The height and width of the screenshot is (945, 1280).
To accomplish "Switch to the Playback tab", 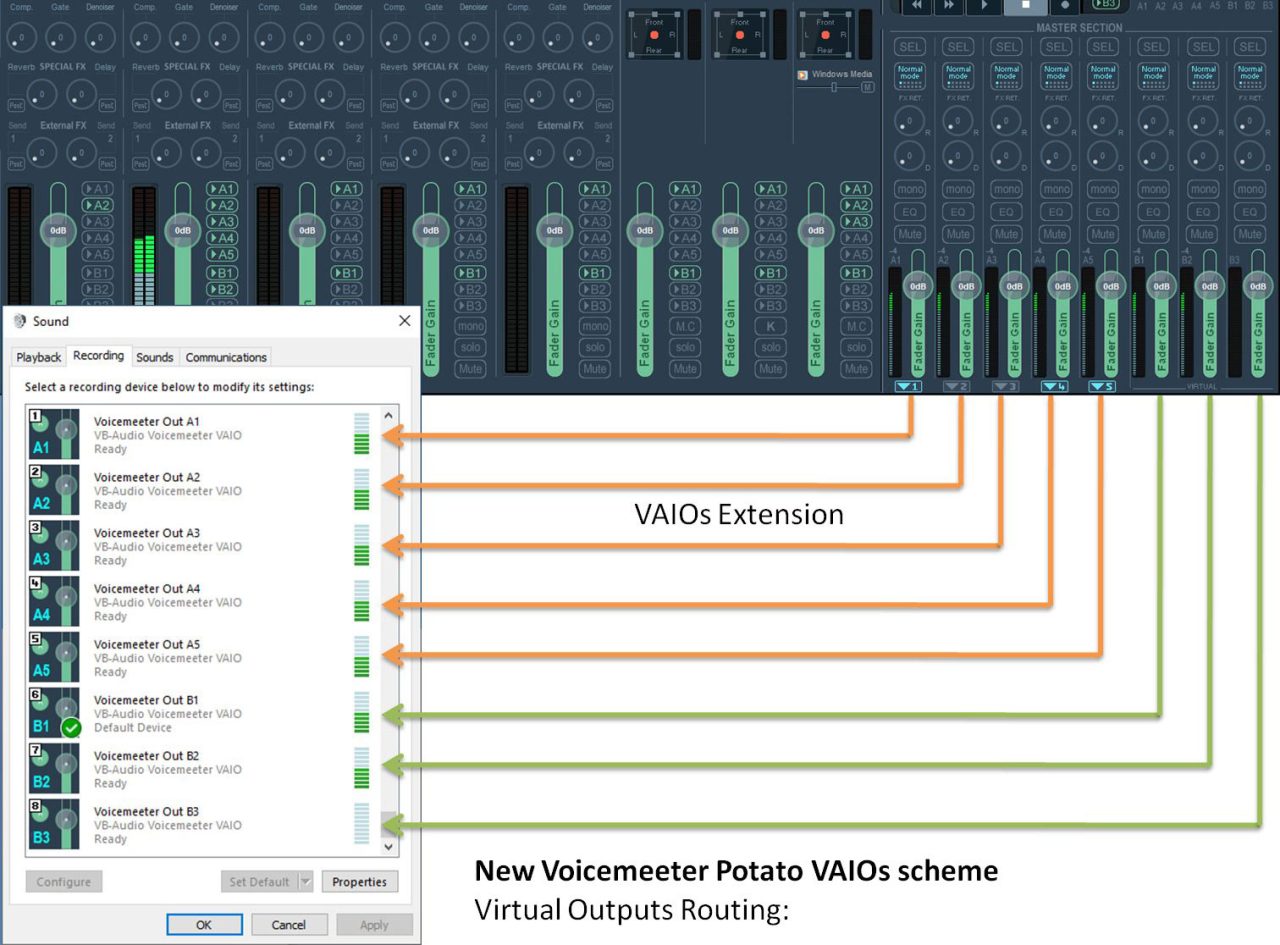I will (38, 357).
